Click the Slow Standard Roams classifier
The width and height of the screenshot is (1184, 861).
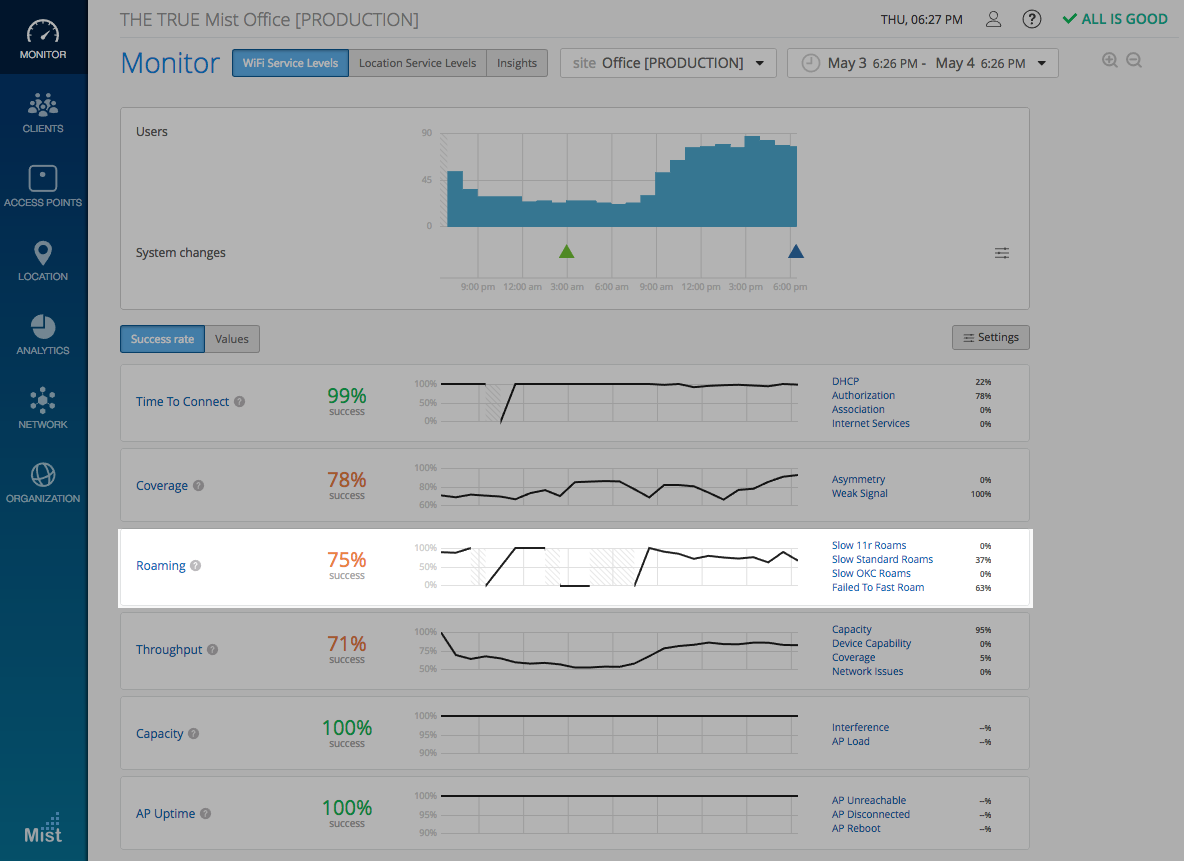click(x=882, y=560)
